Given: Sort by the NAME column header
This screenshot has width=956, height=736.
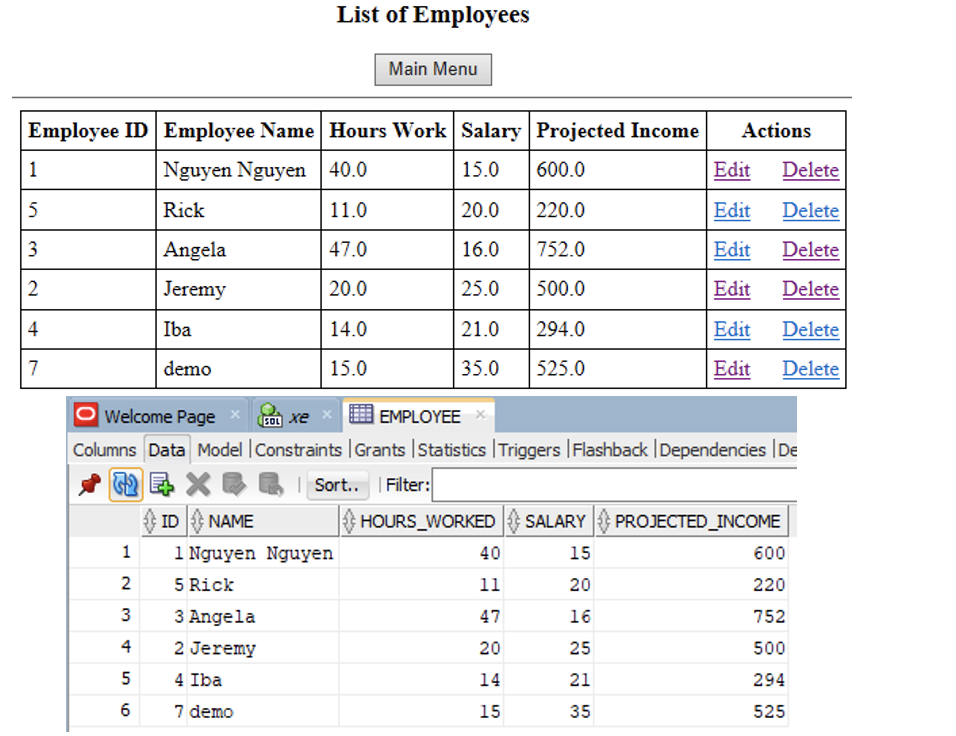Looking at the screenshot, I should [x=263, y=521].
